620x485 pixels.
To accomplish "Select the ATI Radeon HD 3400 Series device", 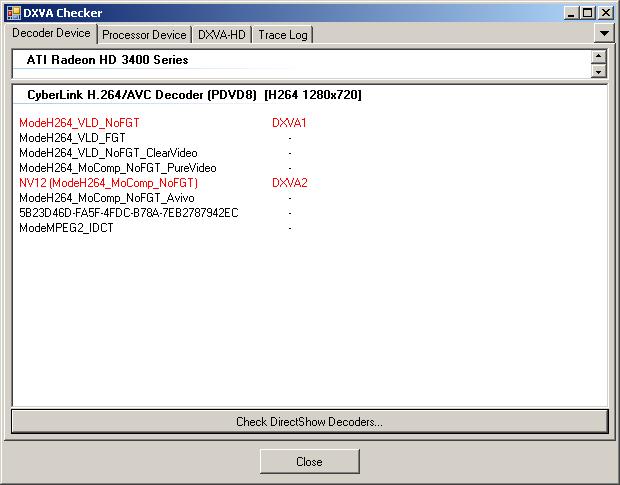I will tap(108, 60).
